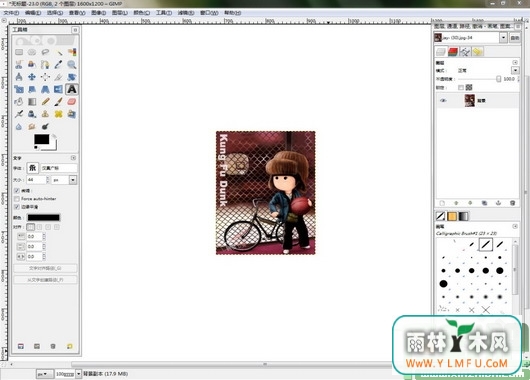Toggle the eye visibility of the layer
This screenshot has height=380, width=530.
click(x=443, y=100)
